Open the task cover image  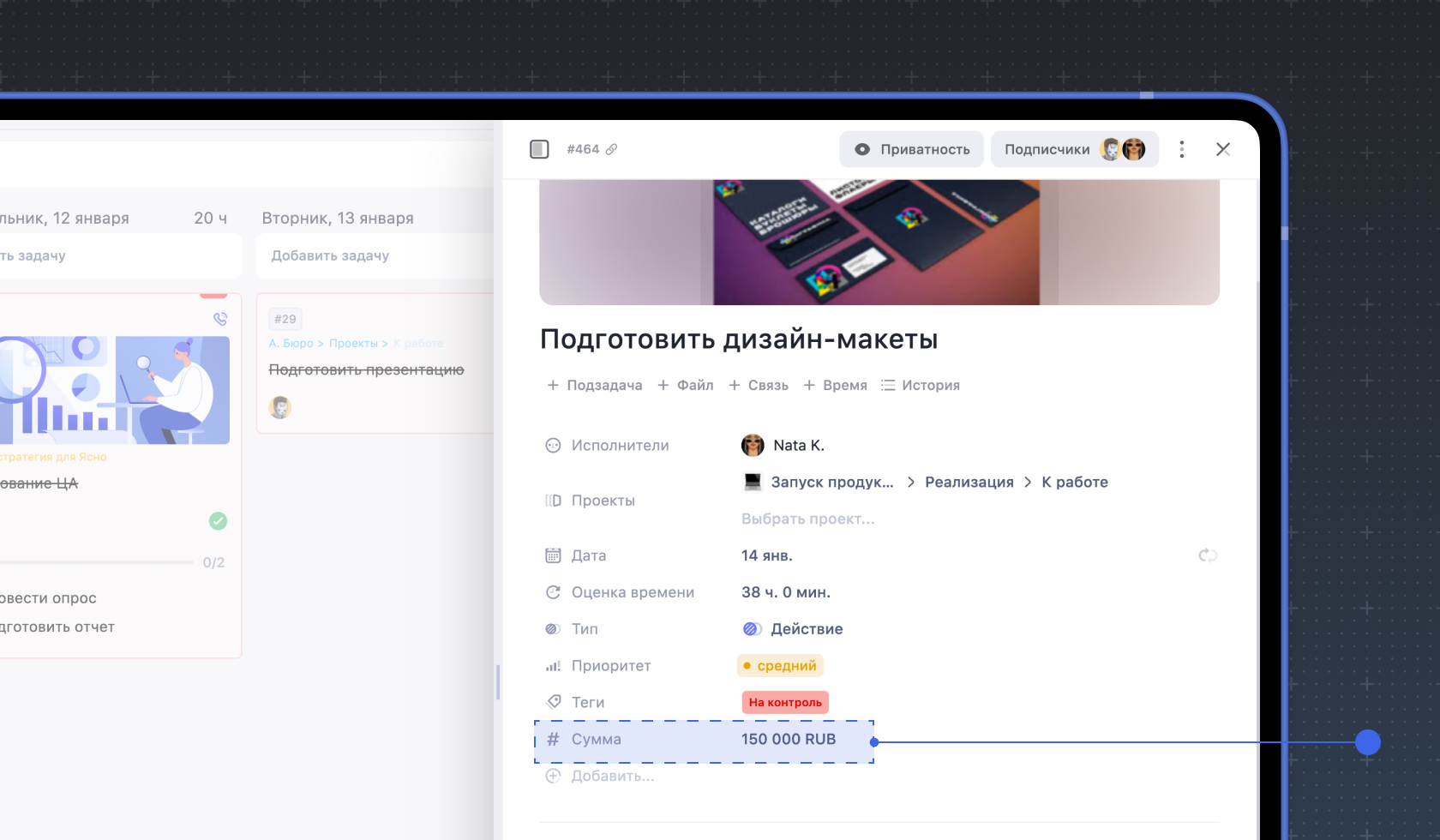[x=879, y=243]
